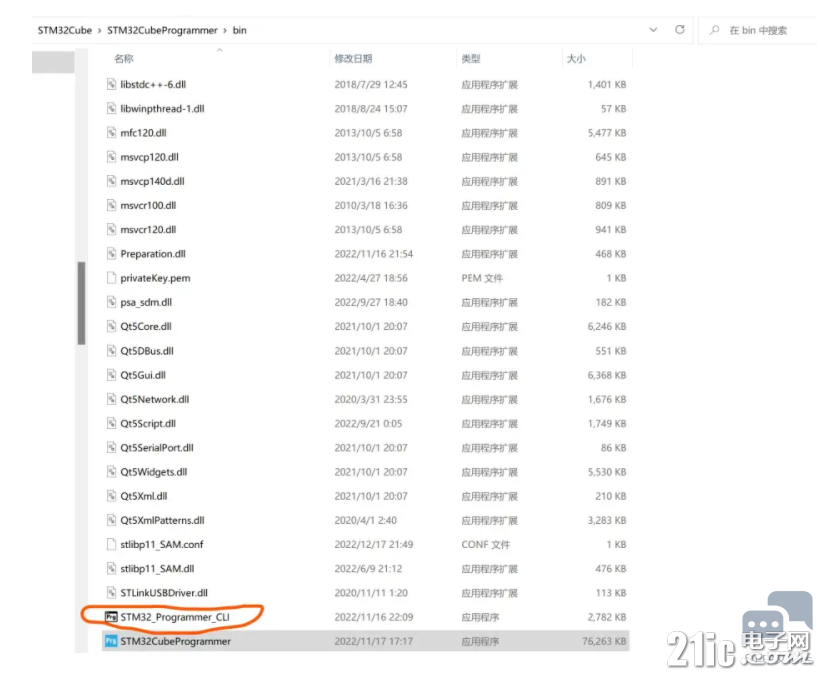Select the file name STM32_Programmer_CLI
The image size is (821, 674).
point(175,617)
